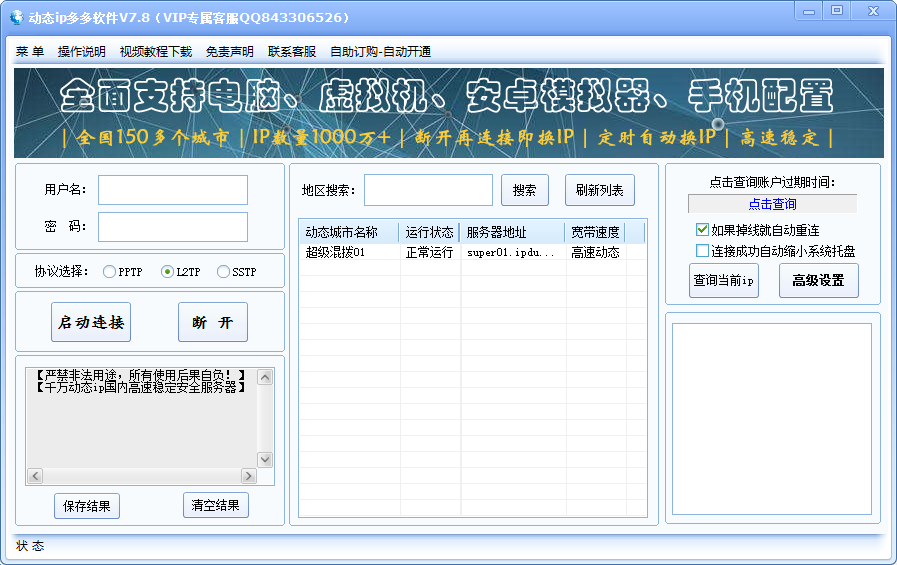Select the L2TP protocol option
This screenshot has height=565, width=897.
[167, 272]
